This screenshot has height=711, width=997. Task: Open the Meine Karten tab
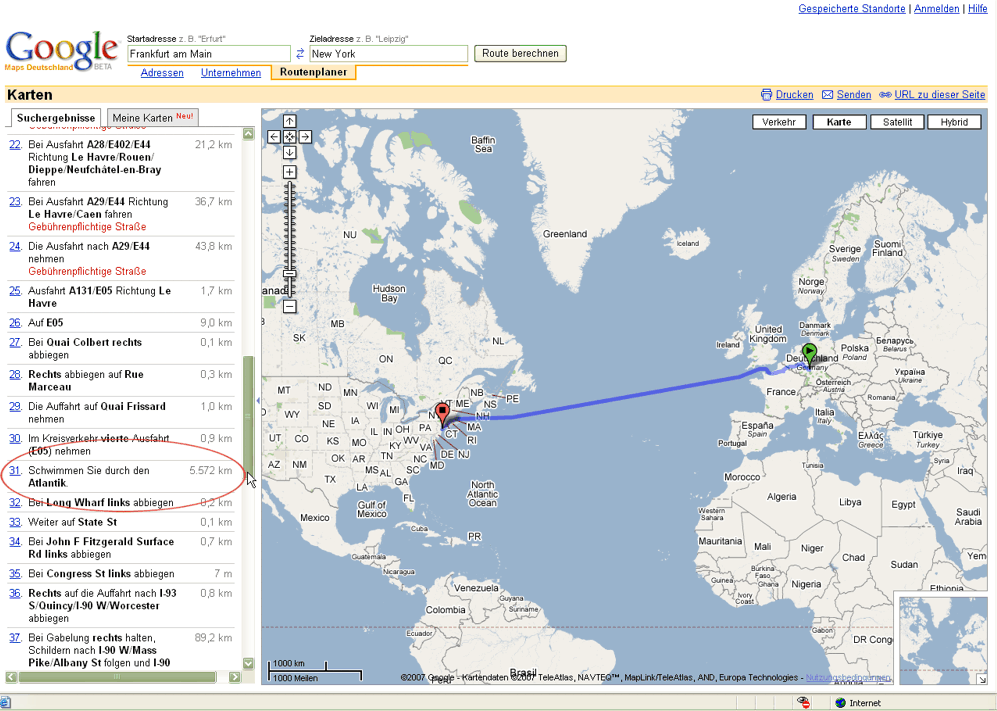(x=153, y=118)
